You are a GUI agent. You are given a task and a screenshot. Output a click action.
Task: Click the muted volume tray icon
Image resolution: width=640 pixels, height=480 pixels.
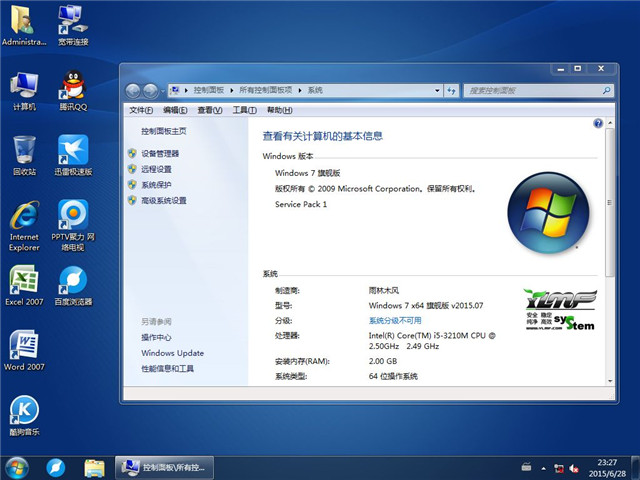click(574, 468)
